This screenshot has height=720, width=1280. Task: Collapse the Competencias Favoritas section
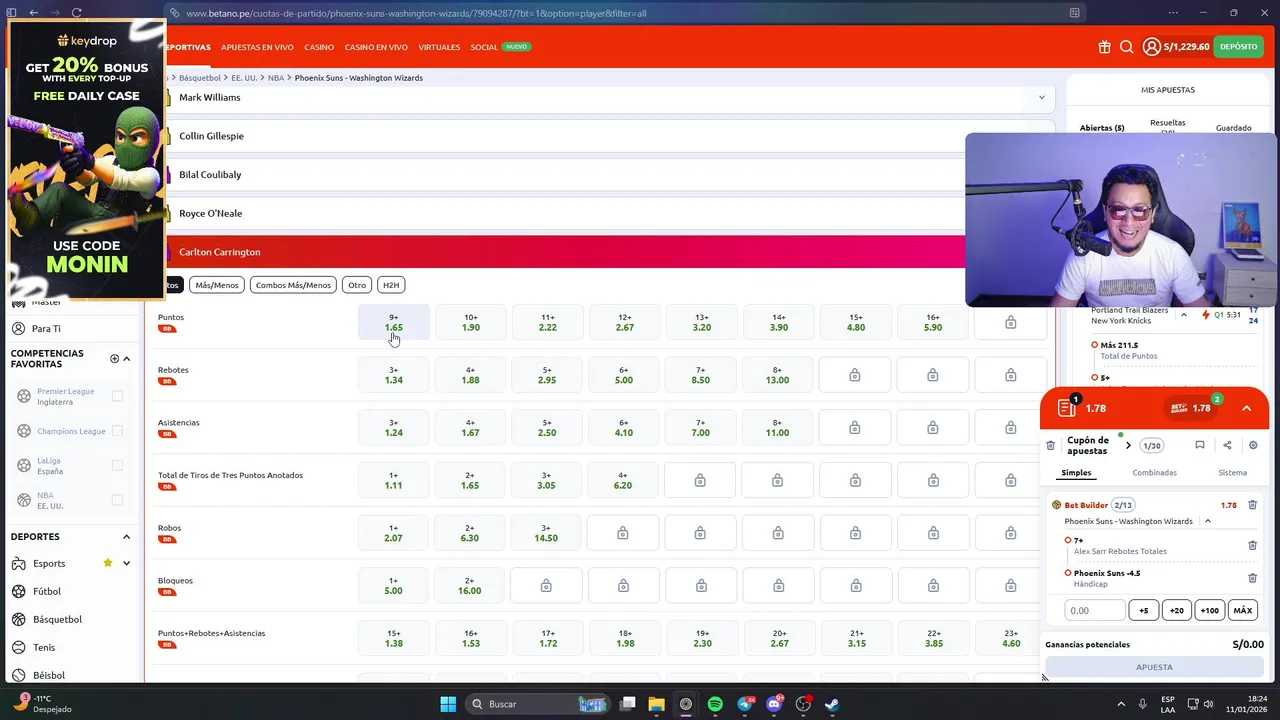[126, 358]
